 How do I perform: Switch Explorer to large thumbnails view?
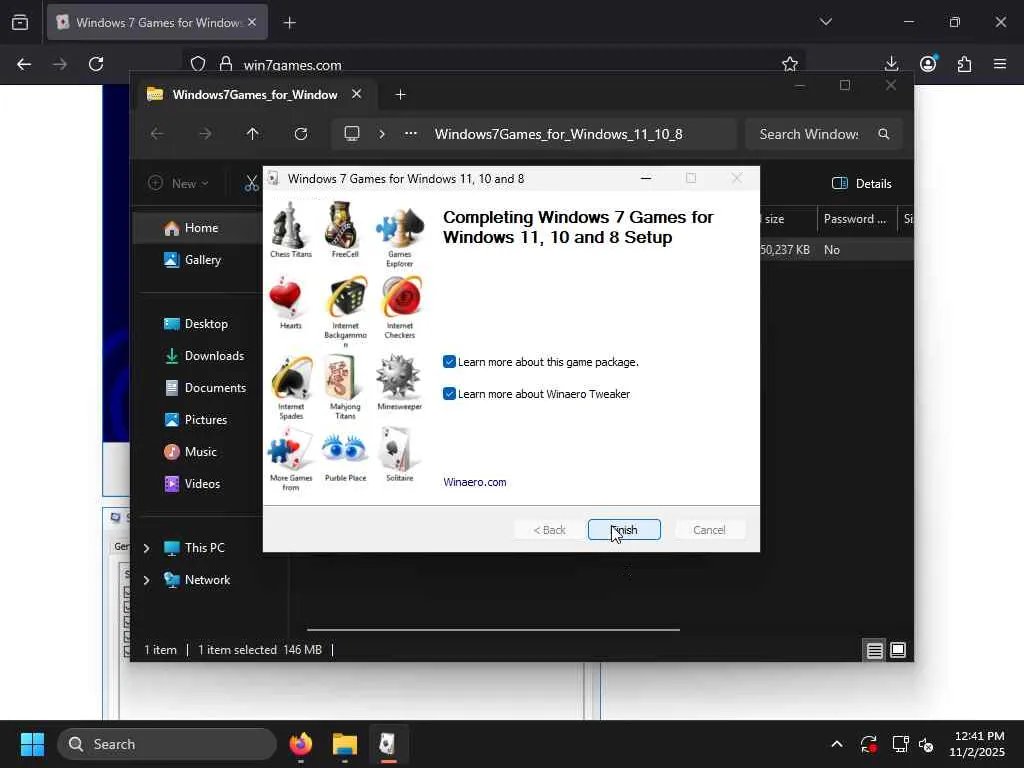coord(898,650)
